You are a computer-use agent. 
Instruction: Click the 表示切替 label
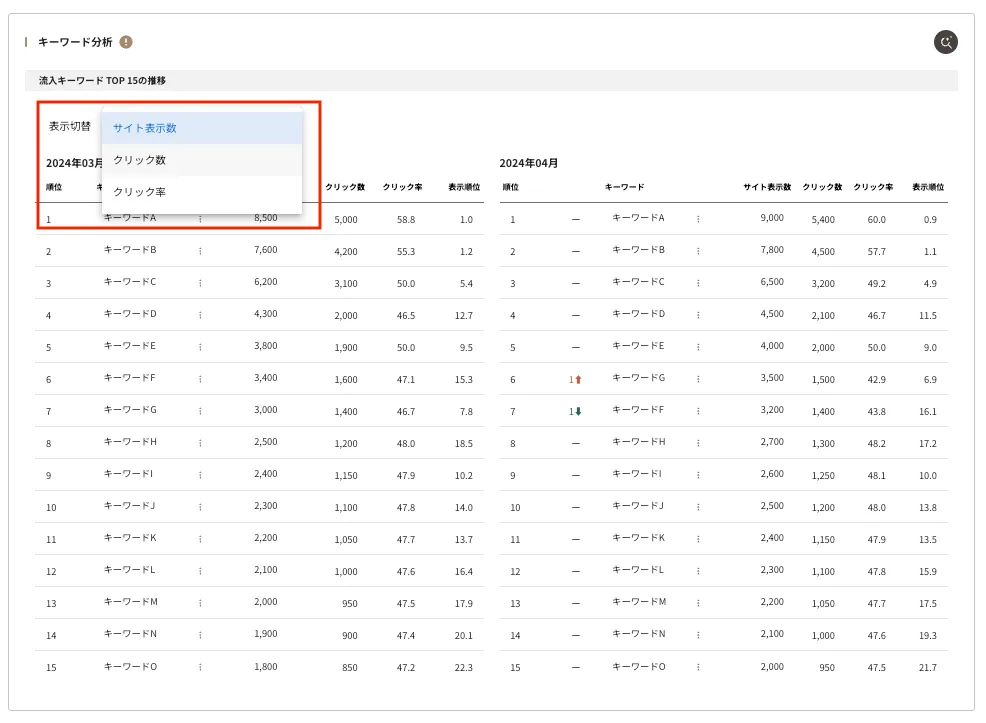(x=70, y=126)
